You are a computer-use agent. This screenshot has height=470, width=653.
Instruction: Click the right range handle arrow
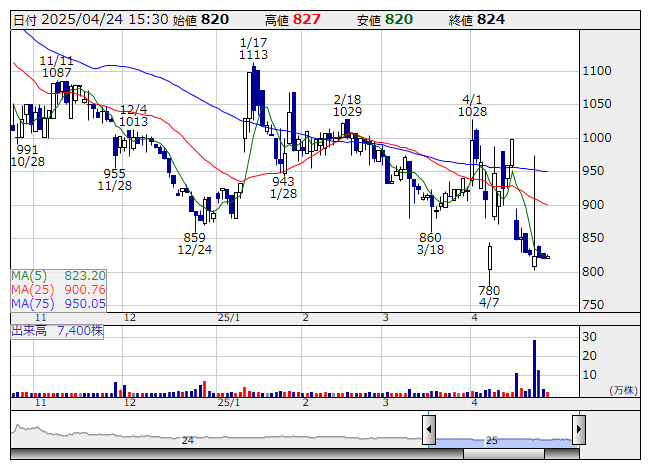point(579,429)
